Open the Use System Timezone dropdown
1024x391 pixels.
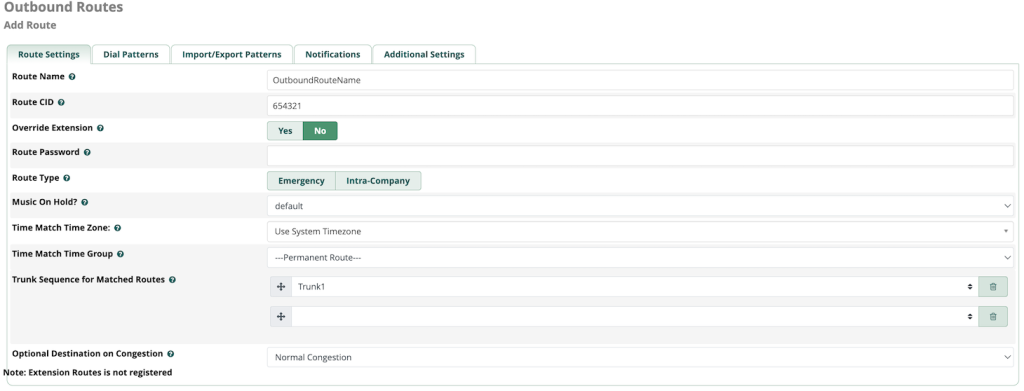(640, 231)
